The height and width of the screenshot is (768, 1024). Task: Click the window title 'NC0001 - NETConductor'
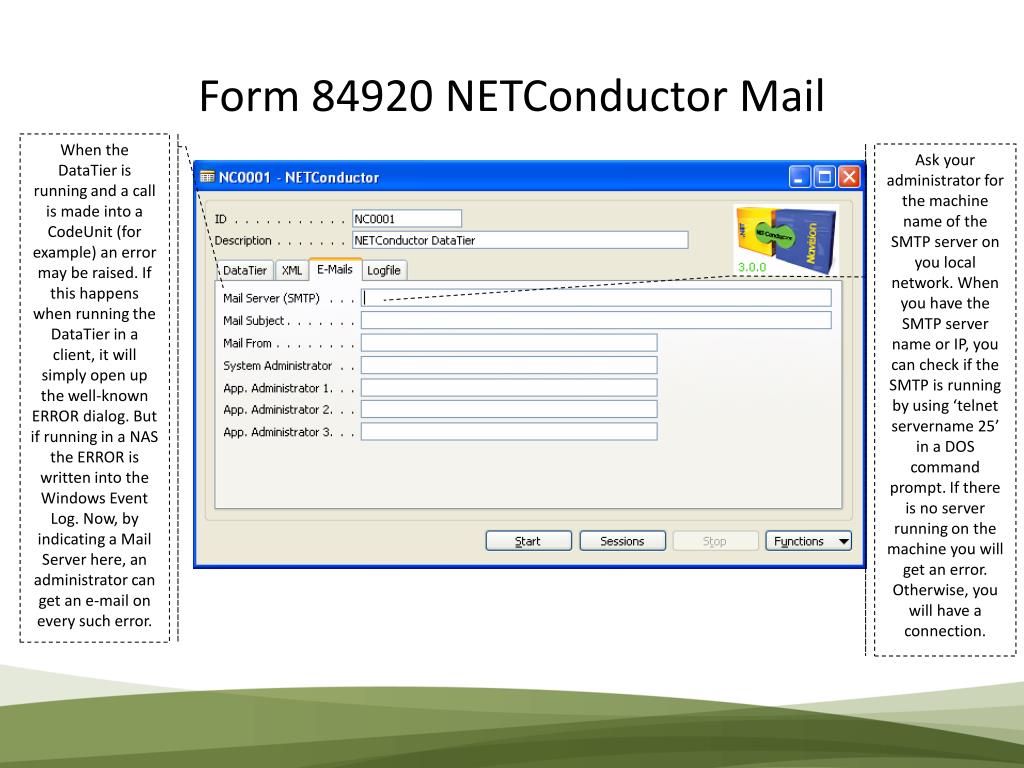[298, 178]
